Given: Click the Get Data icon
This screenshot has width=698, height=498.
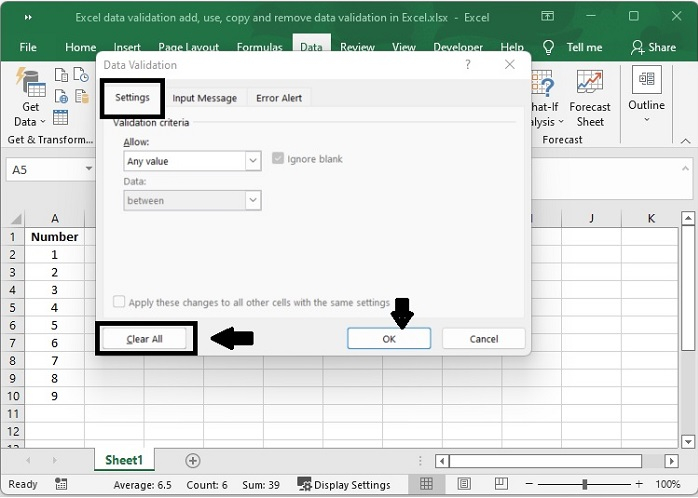Looking at the screenshot, I should pyautogui.click(x=30, y=86).
